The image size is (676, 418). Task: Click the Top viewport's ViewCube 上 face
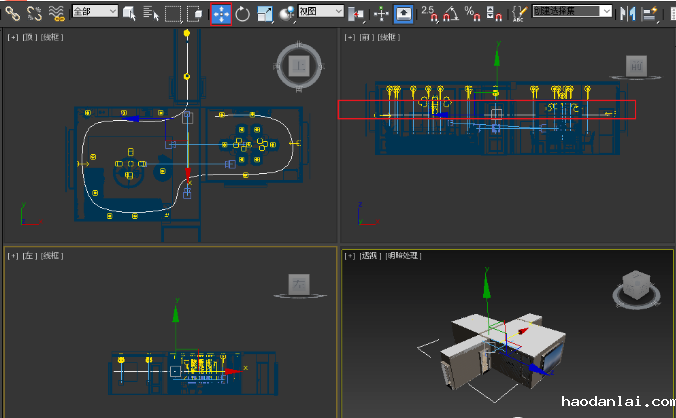click(299, 66)
